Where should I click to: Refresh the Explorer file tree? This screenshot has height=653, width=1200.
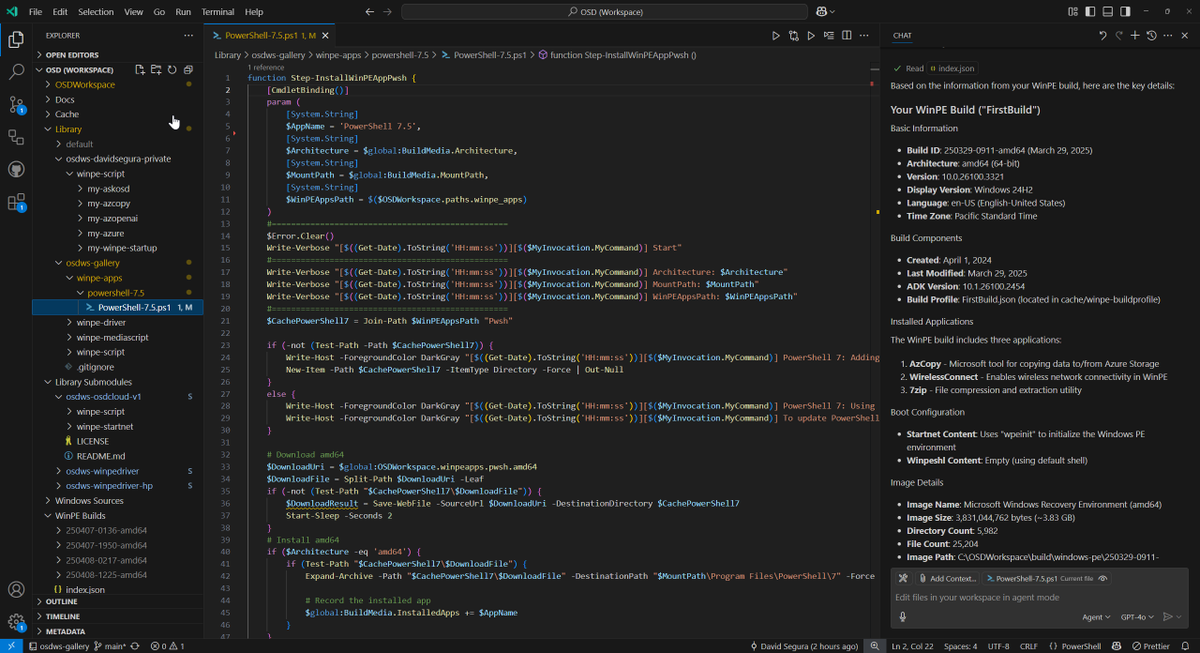pyautogui.click(x=172, y=70)
